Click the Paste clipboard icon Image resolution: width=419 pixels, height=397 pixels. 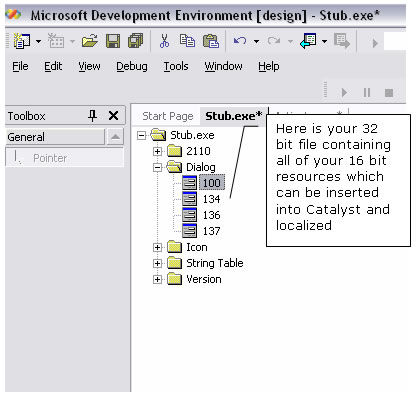coord(211,41)
